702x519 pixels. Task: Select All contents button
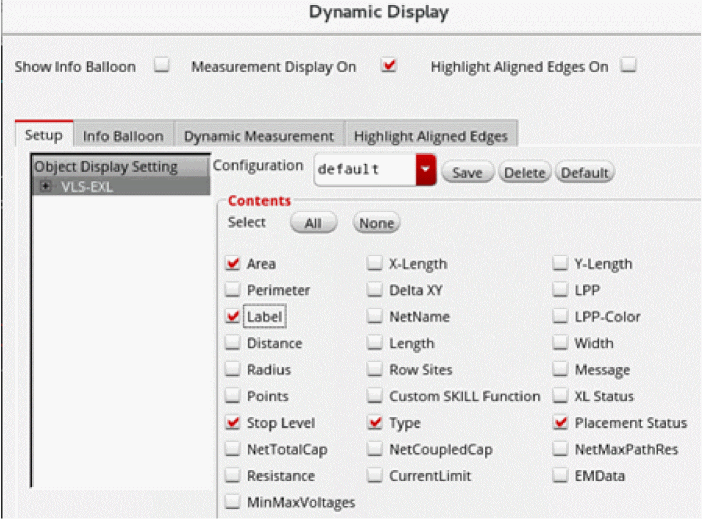click(x=313, y=223)
